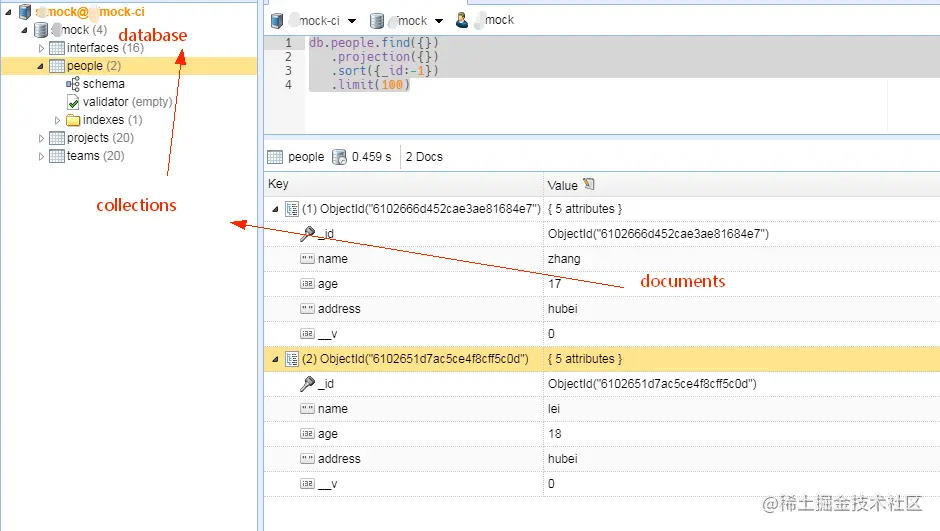
Task: Click the .sort({_id:-1}) line in editor
Action: pos(385,71)
